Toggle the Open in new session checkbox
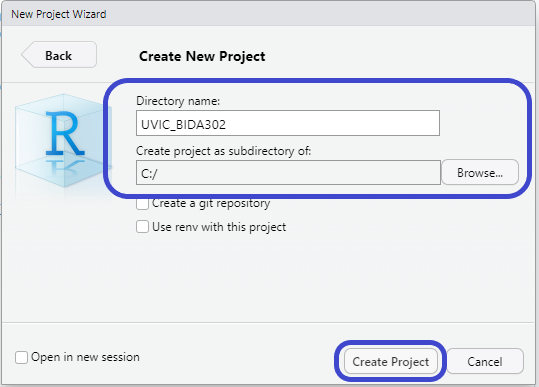The image size is (539, 387). pos(21,357)
